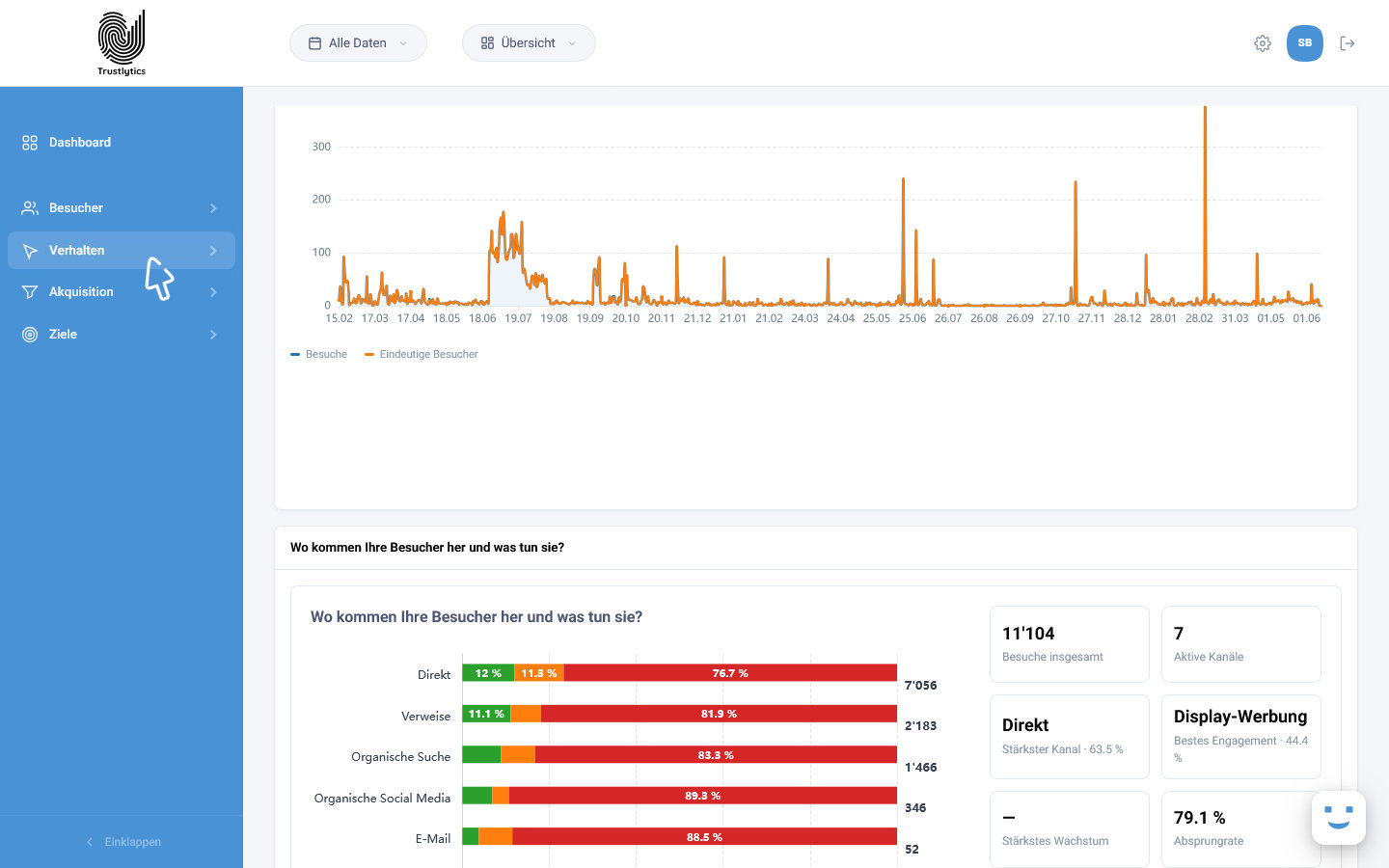Viewport: 1389px width, 868px height.
Task: Select the Akquisition menu item
Action: tap(122, 292)
